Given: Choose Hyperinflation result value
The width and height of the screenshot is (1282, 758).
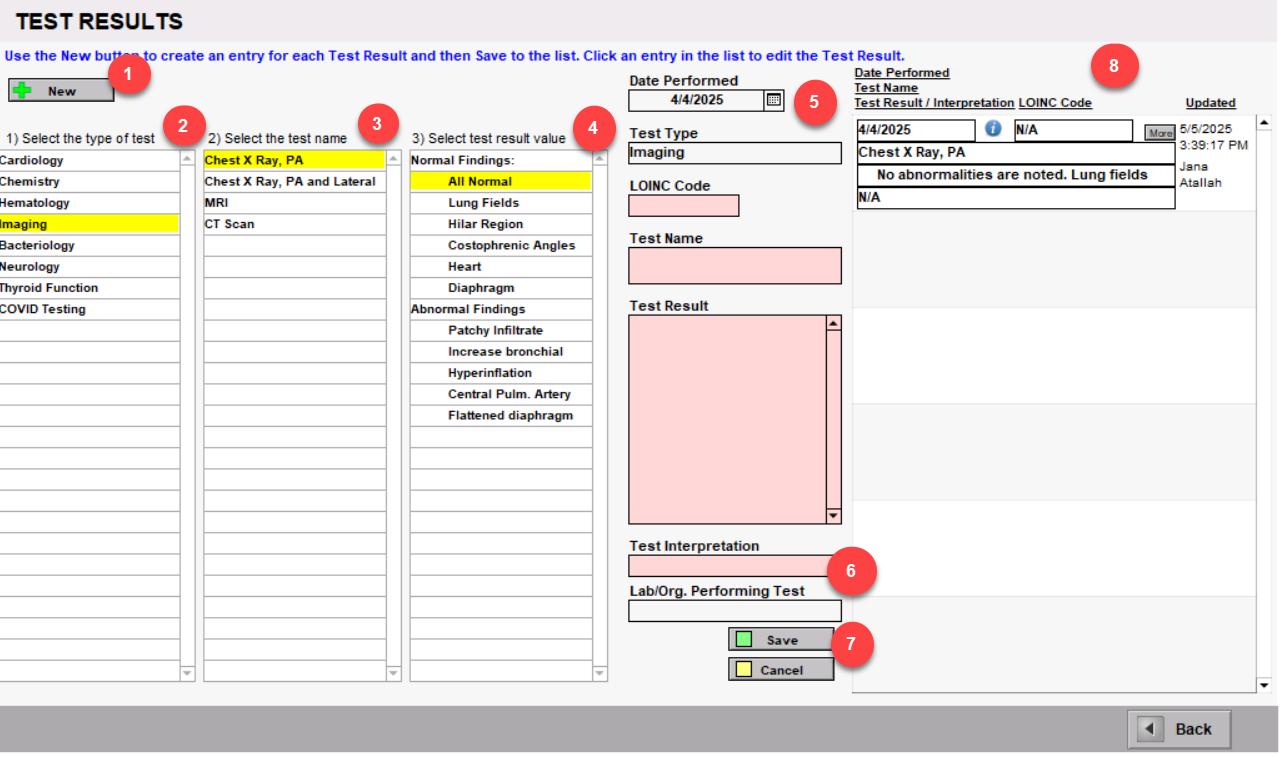Looking at the screenshot, I should point(490,373).
